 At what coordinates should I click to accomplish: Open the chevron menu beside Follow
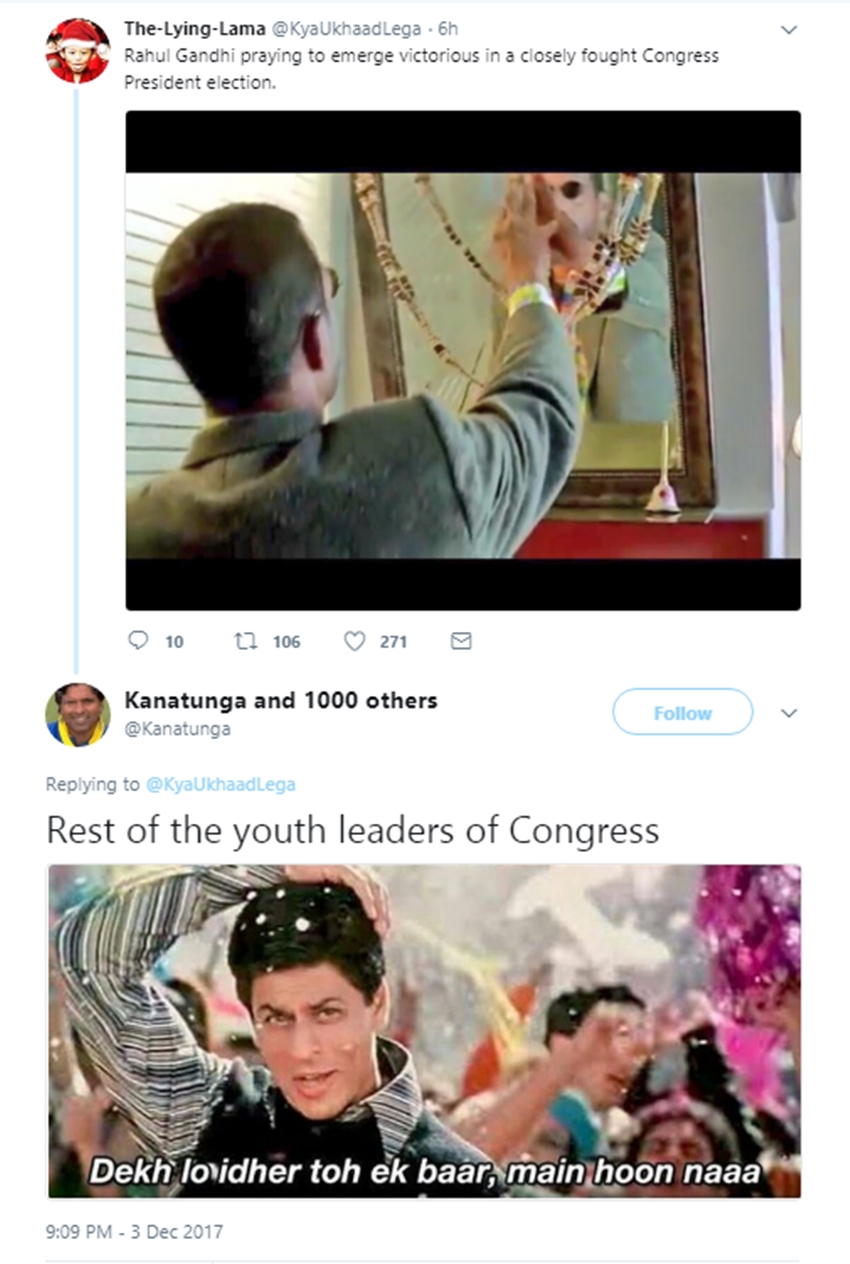(789, 713)
